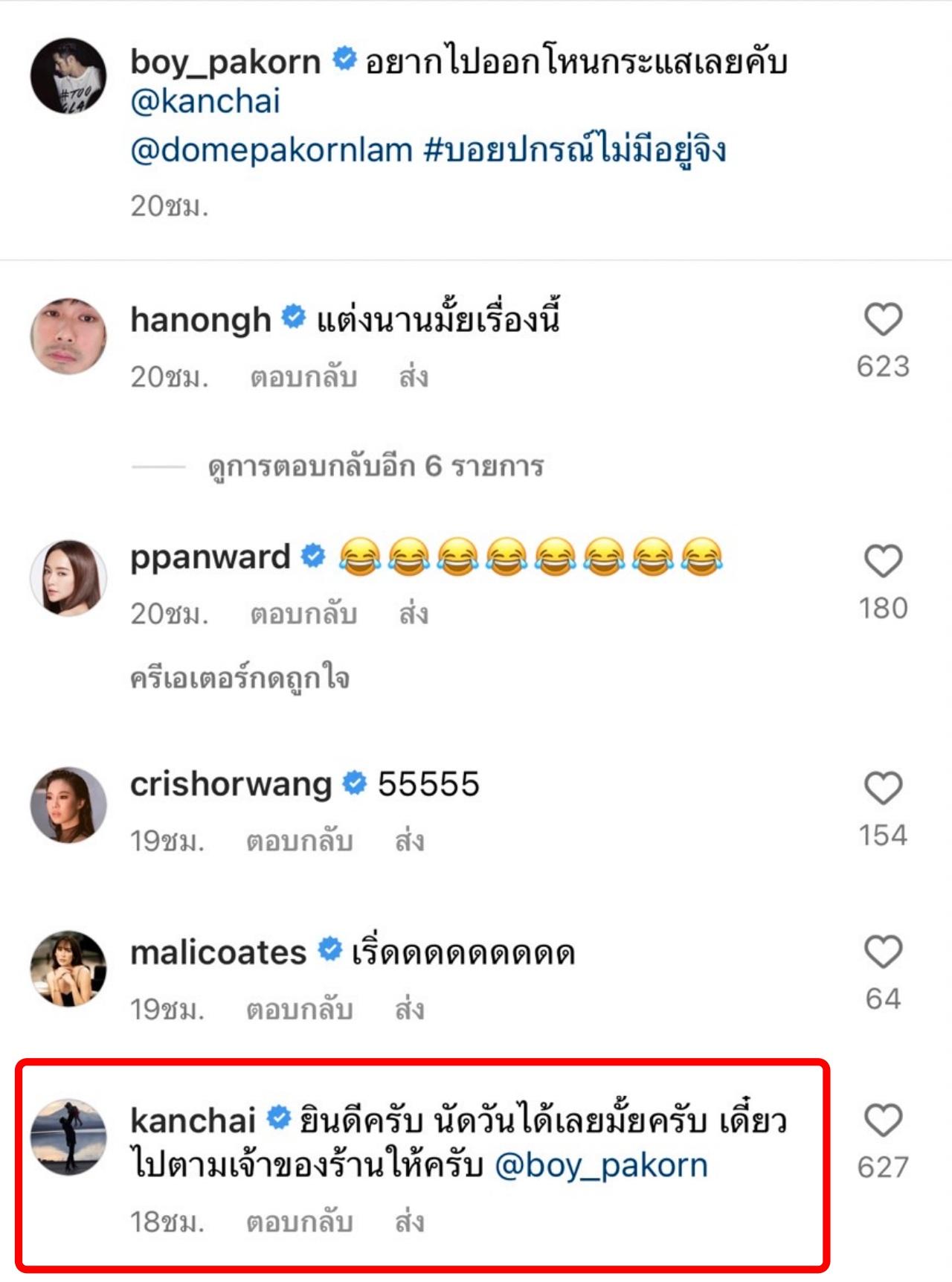952x1282 pixels.
Task: Tap heart on crishorwang's 55555 comment
Action: 883,788
